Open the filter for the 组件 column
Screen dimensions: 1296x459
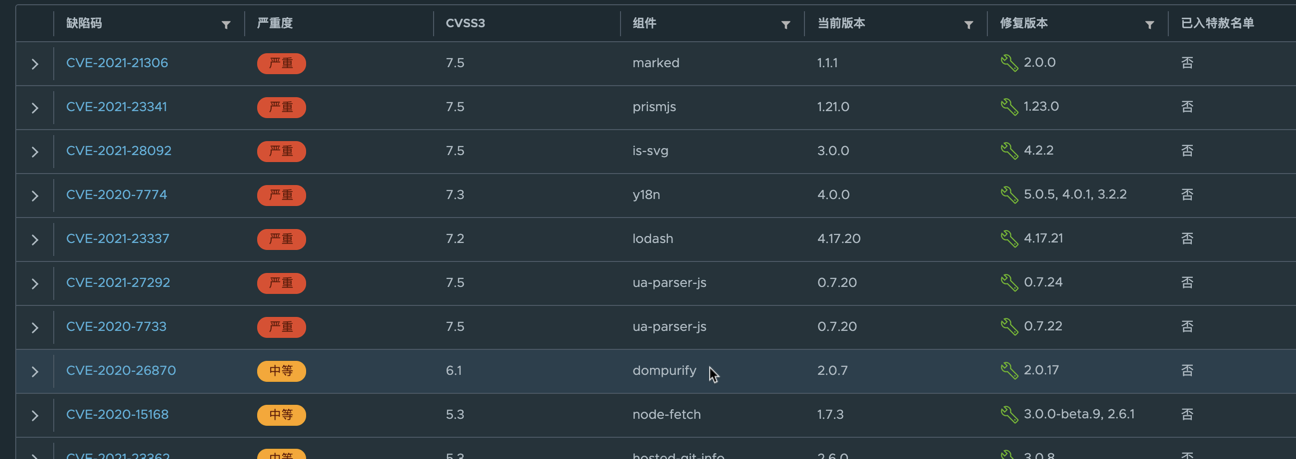tap(786, 24)
